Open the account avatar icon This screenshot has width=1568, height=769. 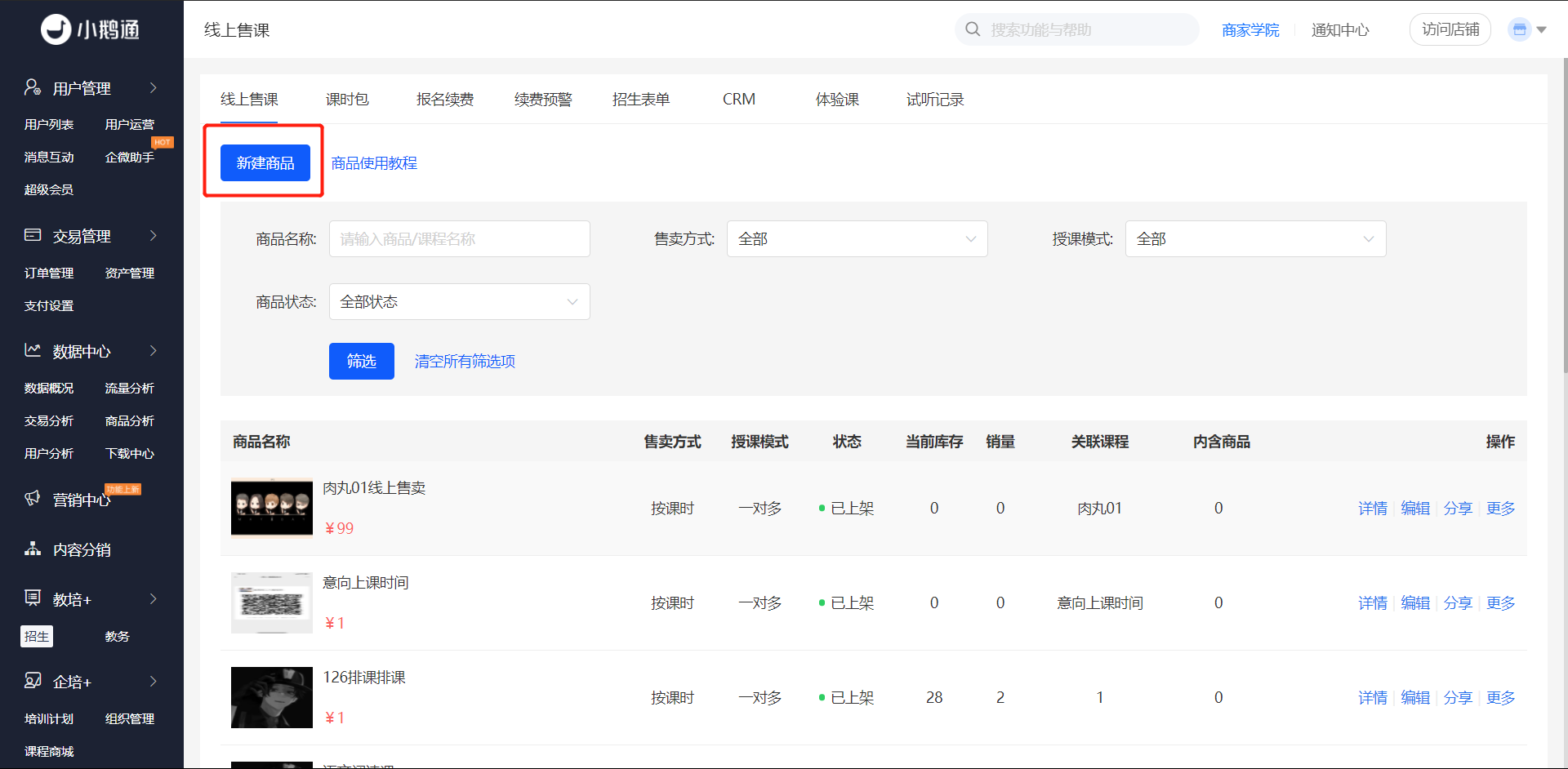point(1519,29)
